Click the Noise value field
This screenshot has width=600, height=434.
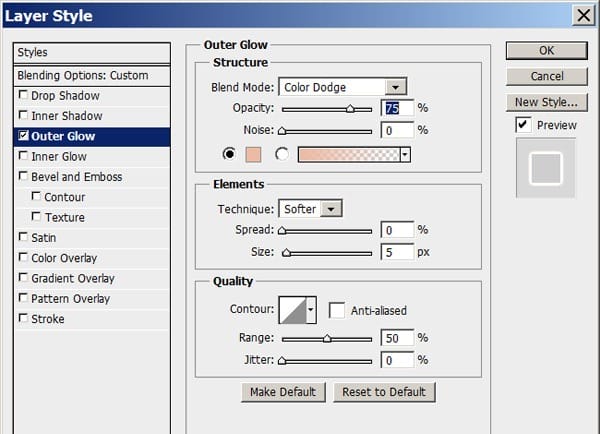(x=398, y=131)
